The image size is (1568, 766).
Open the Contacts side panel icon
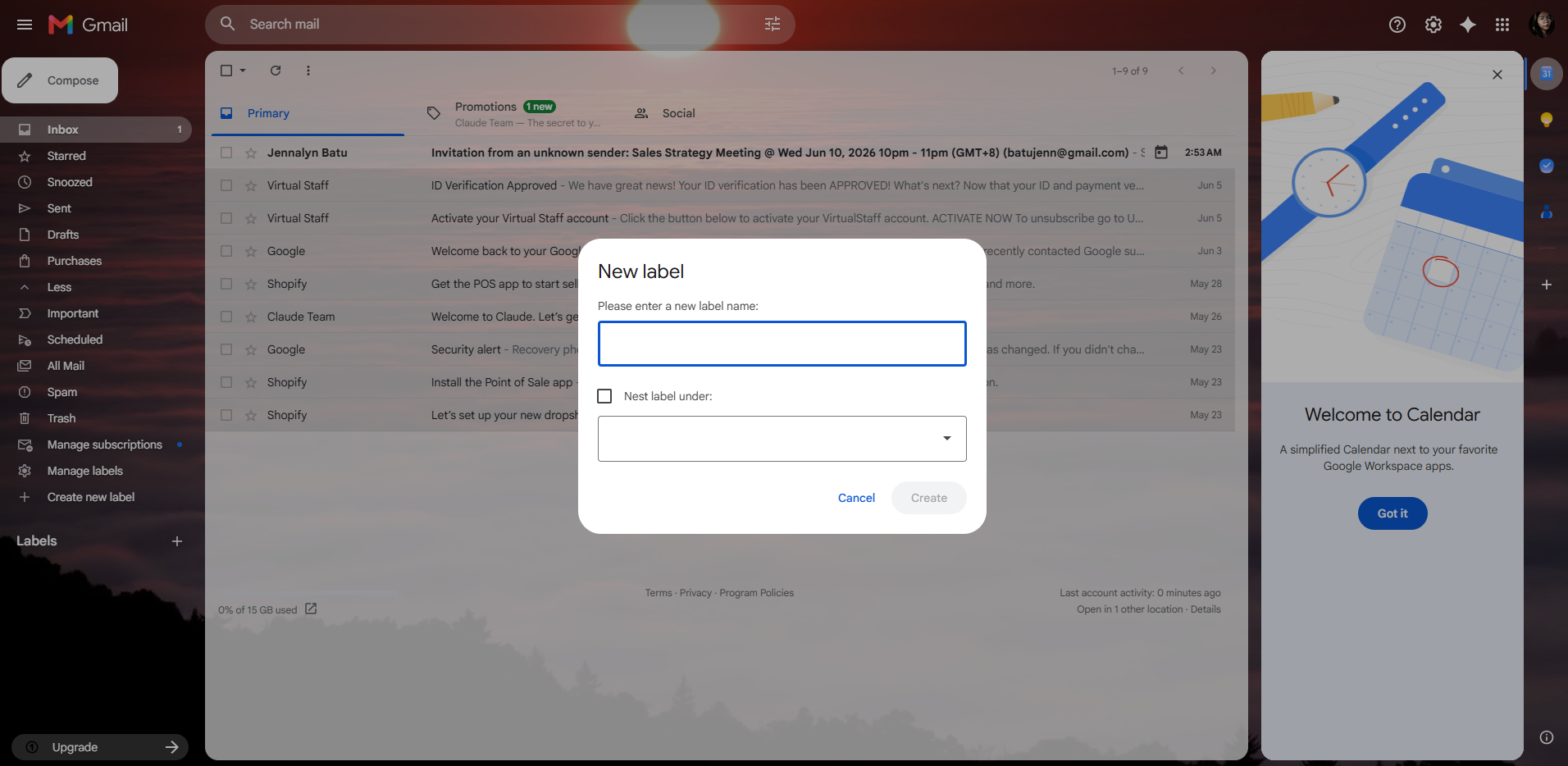click(x=1547, y=212)
